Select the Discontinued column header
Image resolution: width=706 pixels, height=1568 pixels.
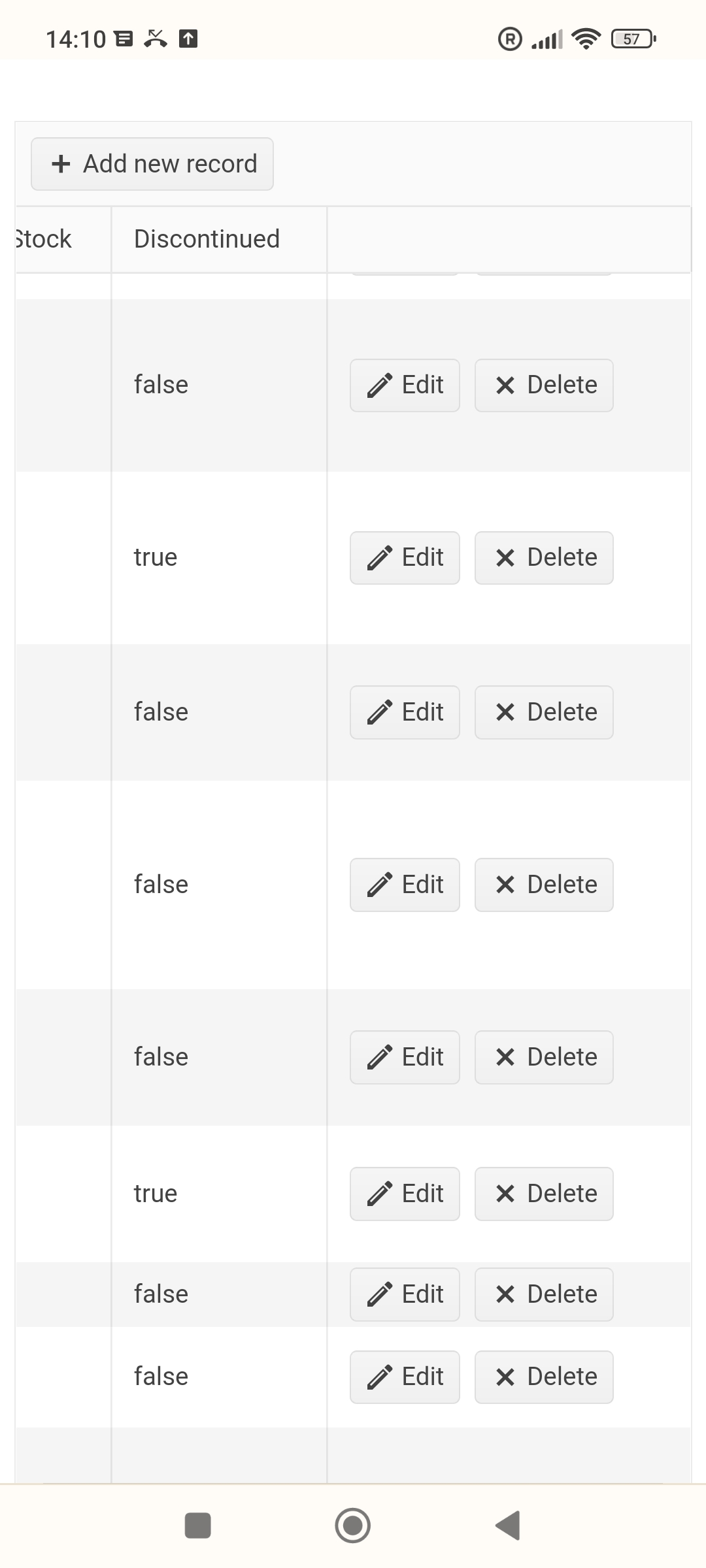(207, 239)
